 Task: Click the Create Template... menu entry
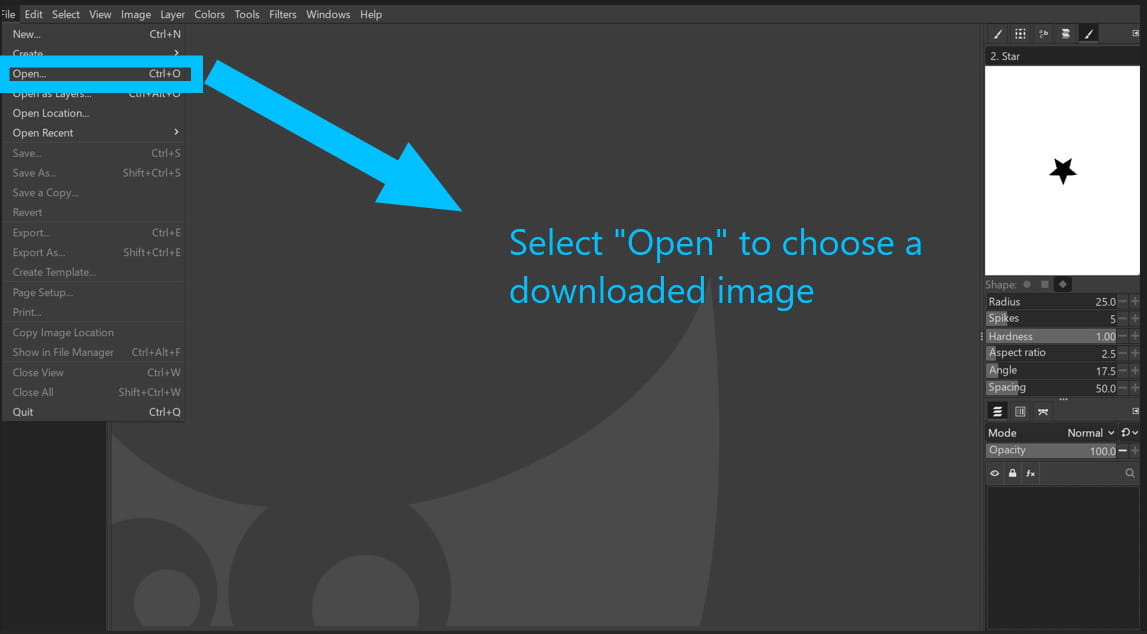(x=95, y=272)
